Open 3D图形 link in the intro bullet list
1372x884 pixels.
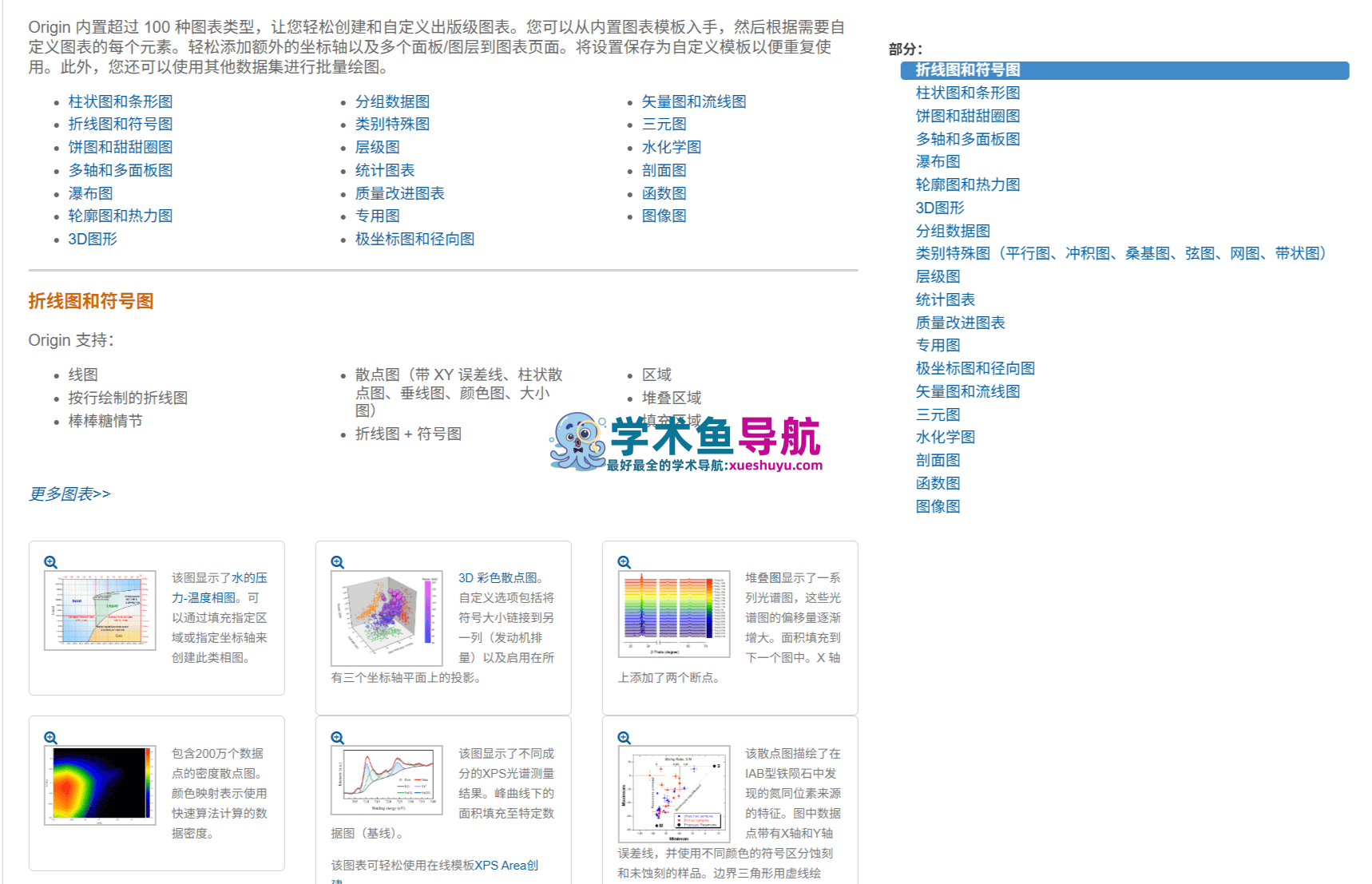tap(93, 240)
